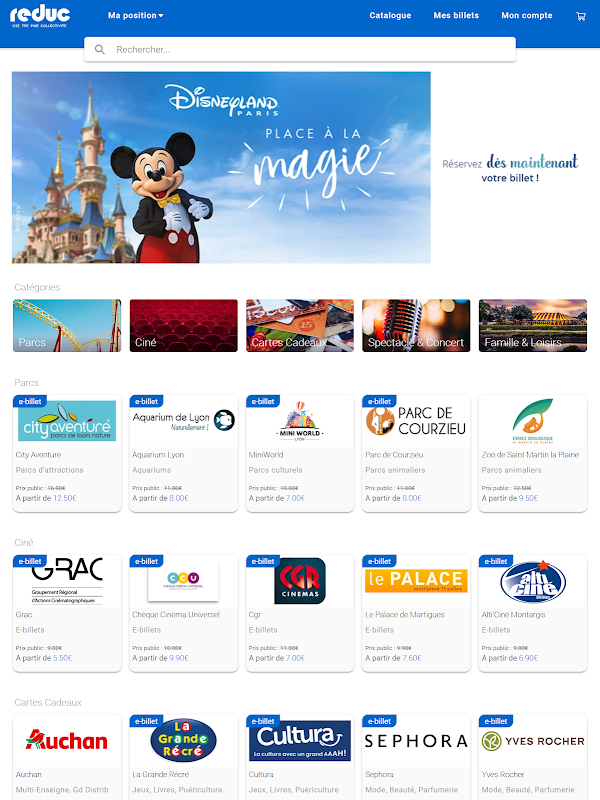The height and width of the screenshot is (800, 600).
Task: Click the Parcs culturels subtitle
Action: coord(276,470)
